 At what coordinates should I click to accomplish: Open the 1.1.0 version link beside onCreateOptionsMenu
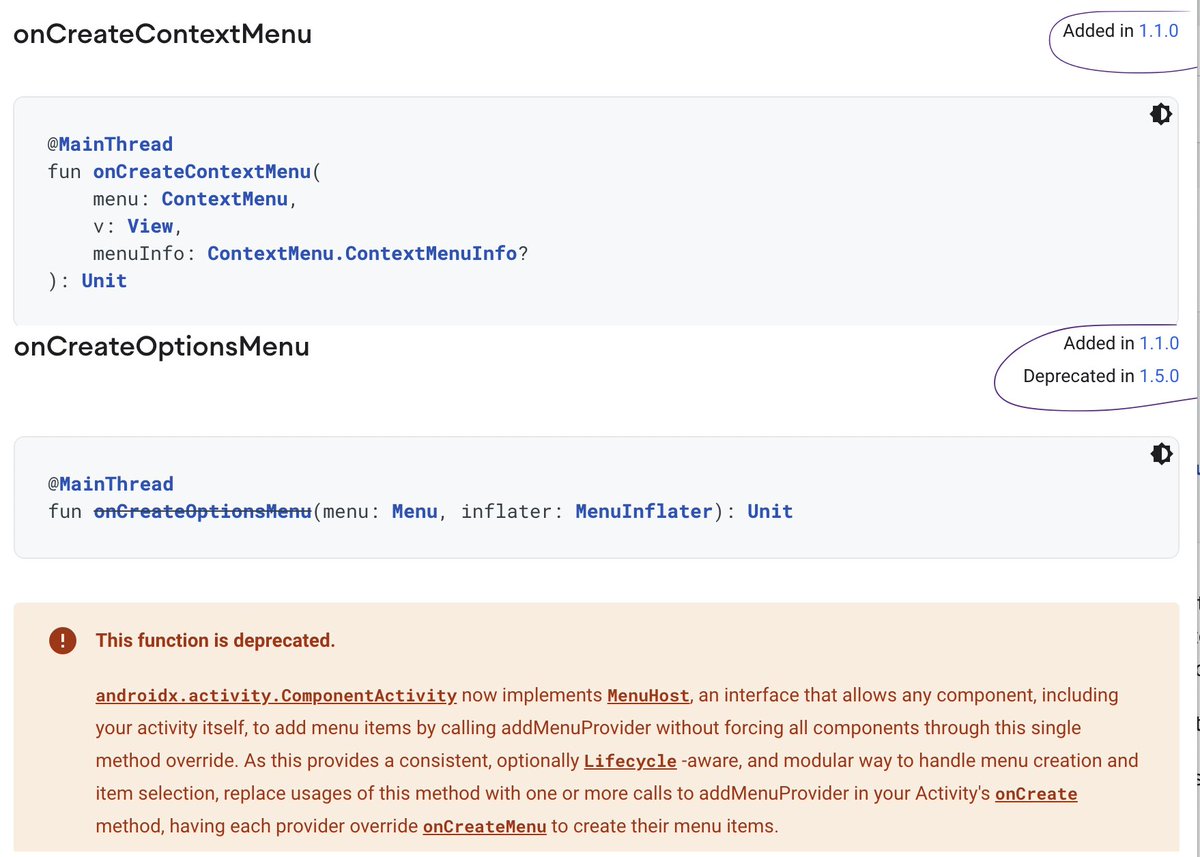tap(1159, 343)
